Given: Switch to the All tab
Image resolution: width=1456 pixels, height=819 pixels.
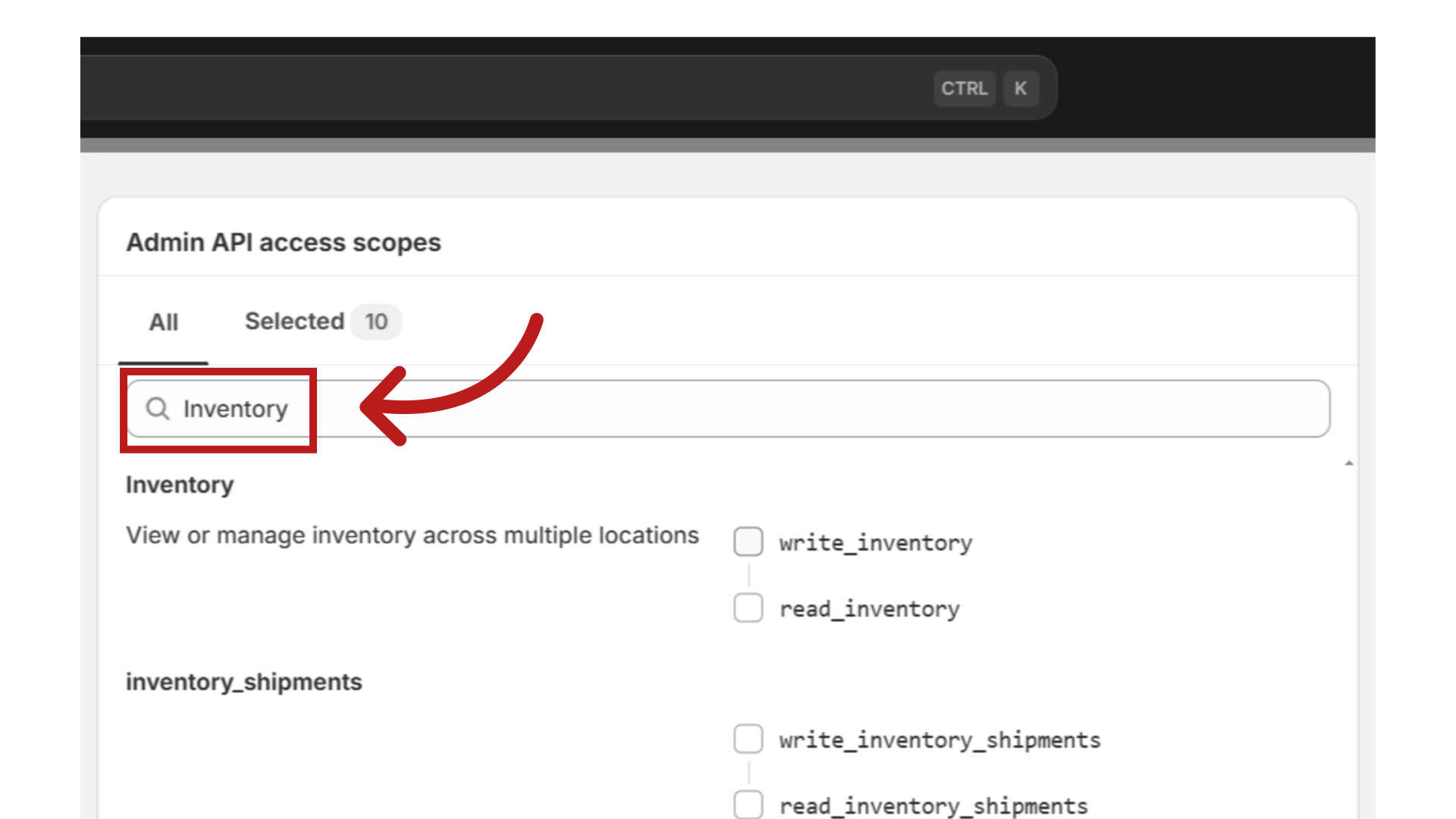Looking at the screenshot, I should (164, 322).
